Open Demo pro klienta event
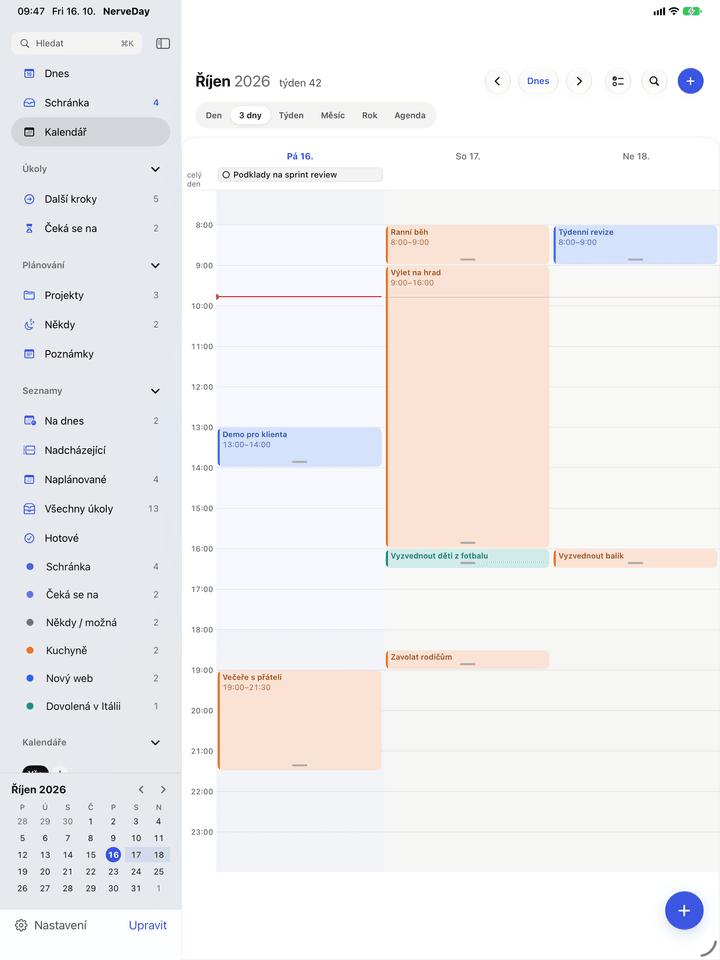Screen dimensions: 720x960 coord(299,447)
